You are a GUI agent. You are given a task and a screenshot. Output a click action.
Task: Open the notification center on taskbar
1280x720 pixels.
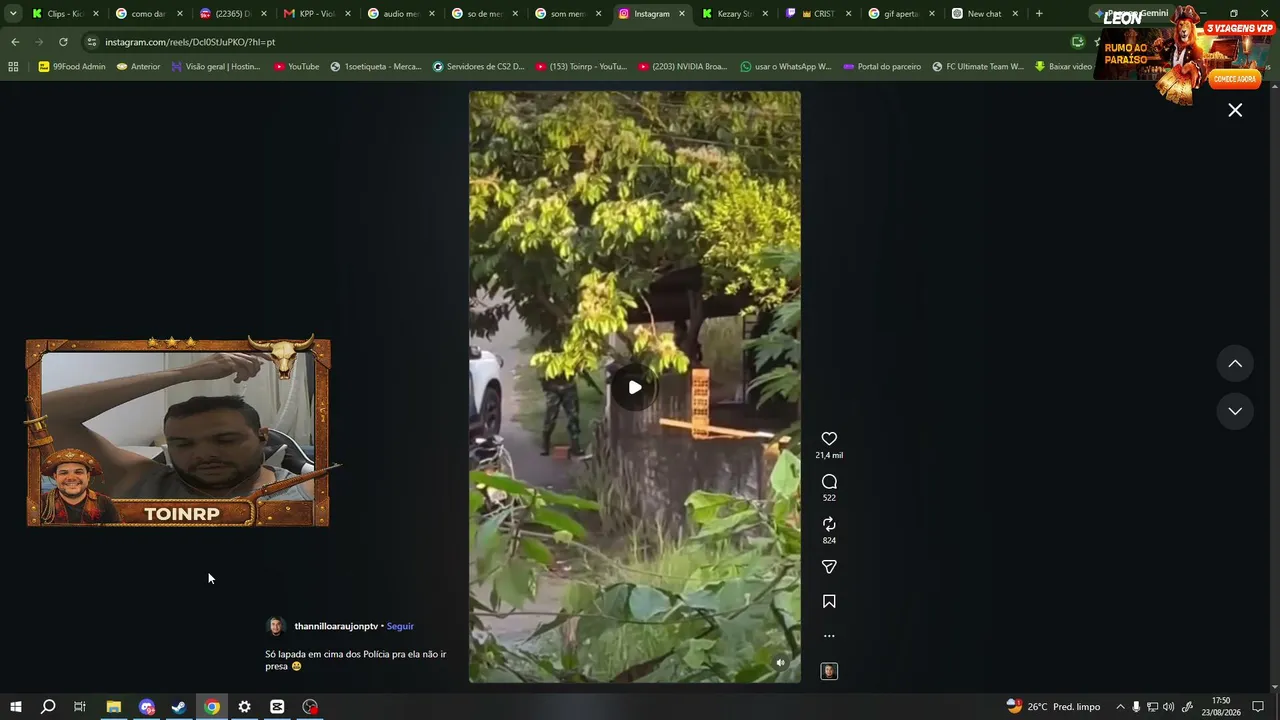tap(1258, 707)
